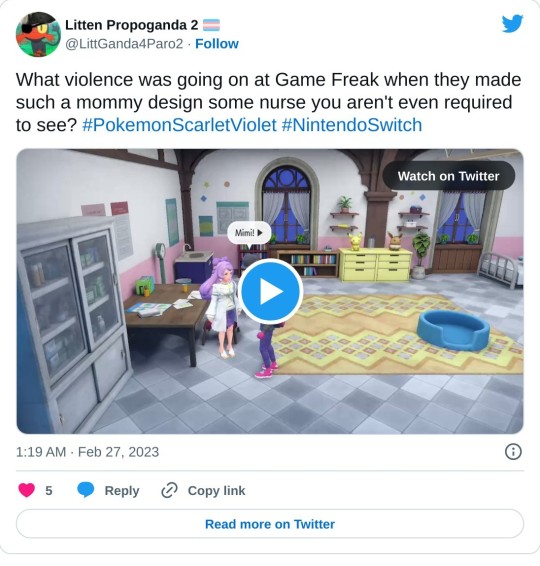
Task: Click the transgender flag emoji beside the name
Action: click(211, 25)
